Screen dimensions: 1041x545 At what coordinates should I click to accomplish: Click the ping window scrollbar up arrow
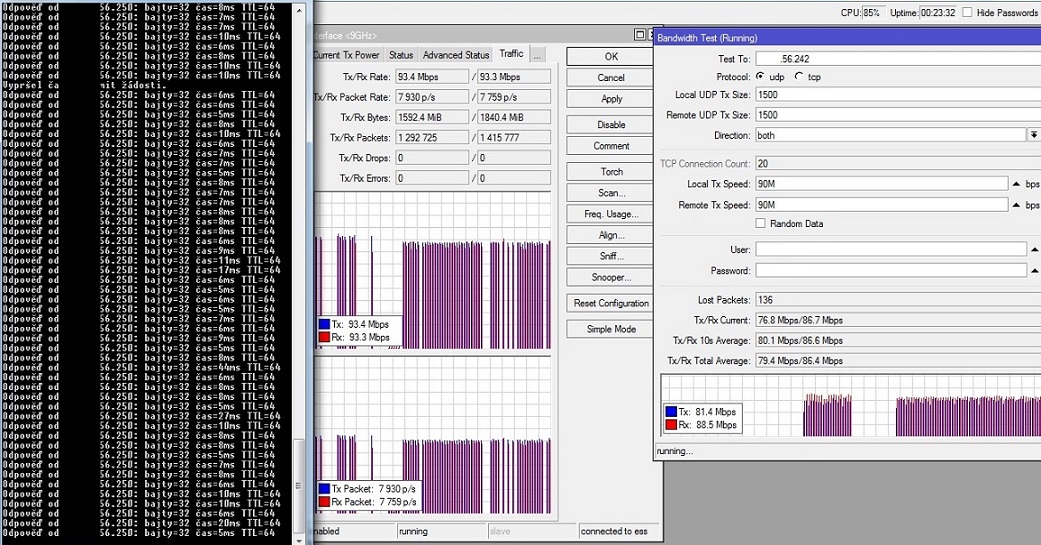pyautogui.click(x=299, y=11)
